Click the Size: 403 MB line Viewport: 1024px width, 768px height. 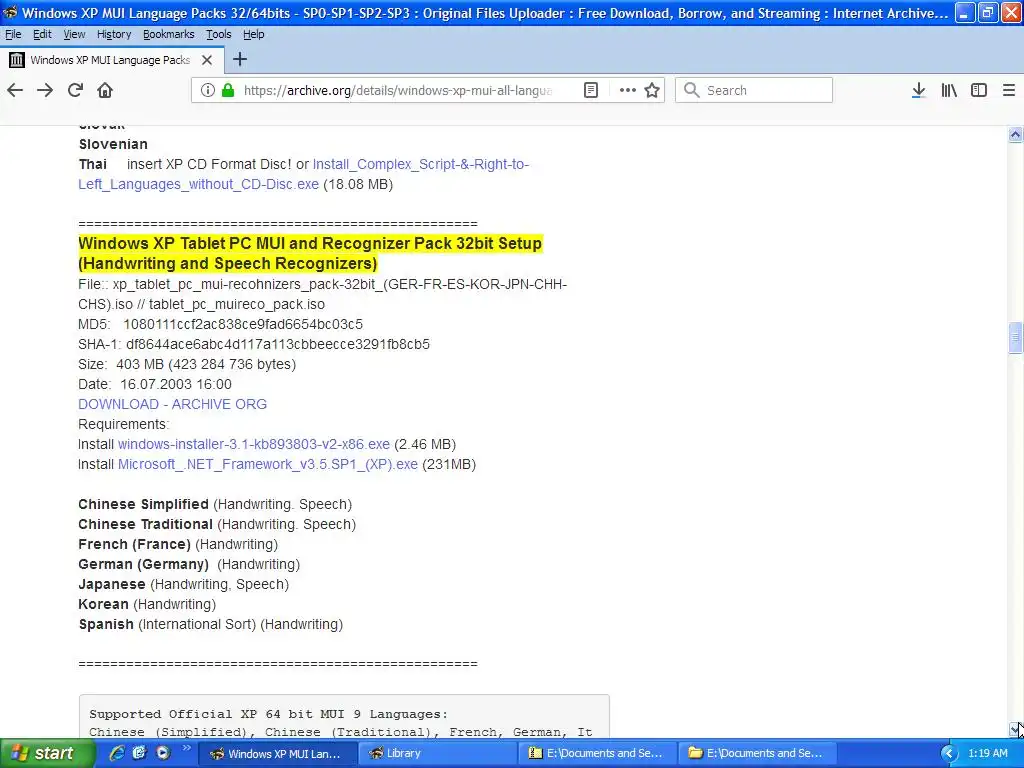(187, 364)
